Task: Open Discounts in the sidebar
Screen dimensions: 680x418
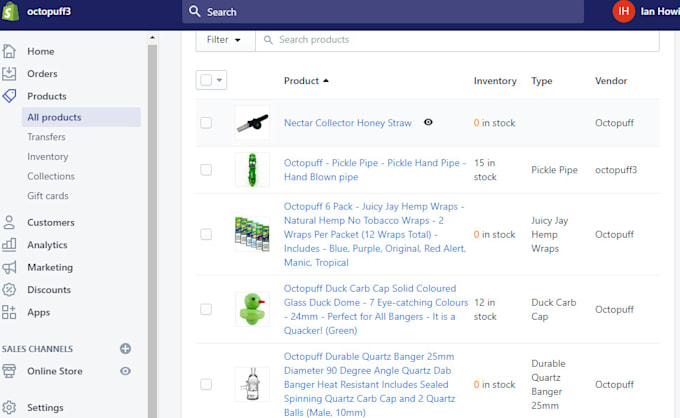Action: 49,290
